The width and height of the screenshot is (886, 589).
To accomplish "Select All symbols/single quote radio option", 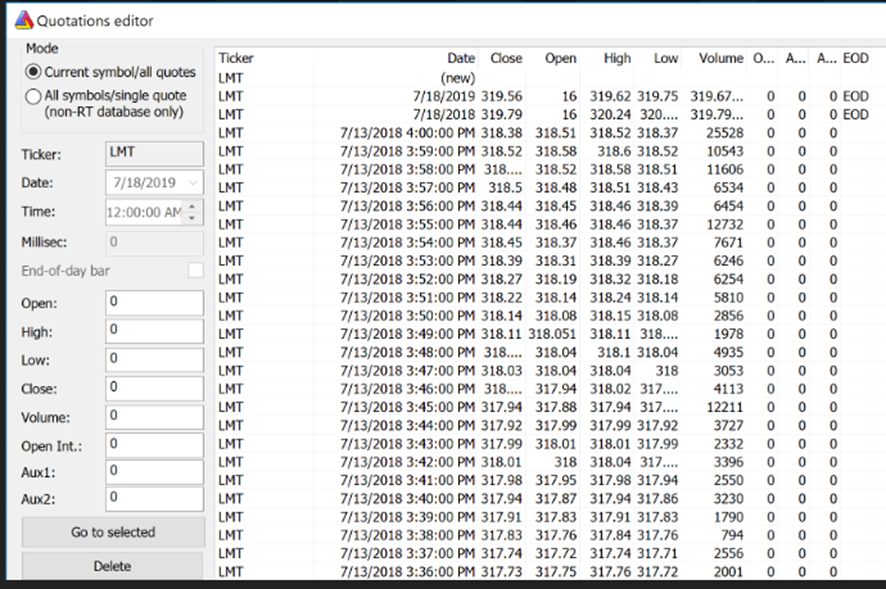I will tap(34, 96).
